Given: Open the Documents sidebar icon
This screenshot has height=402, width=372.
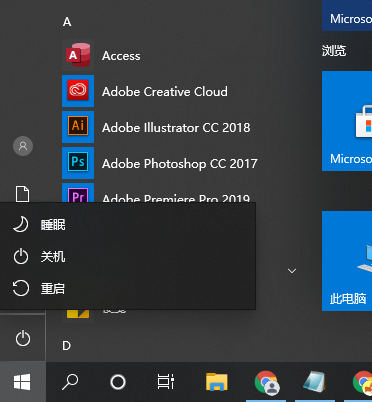Looking at the screenshot, I should coord(22,194).
